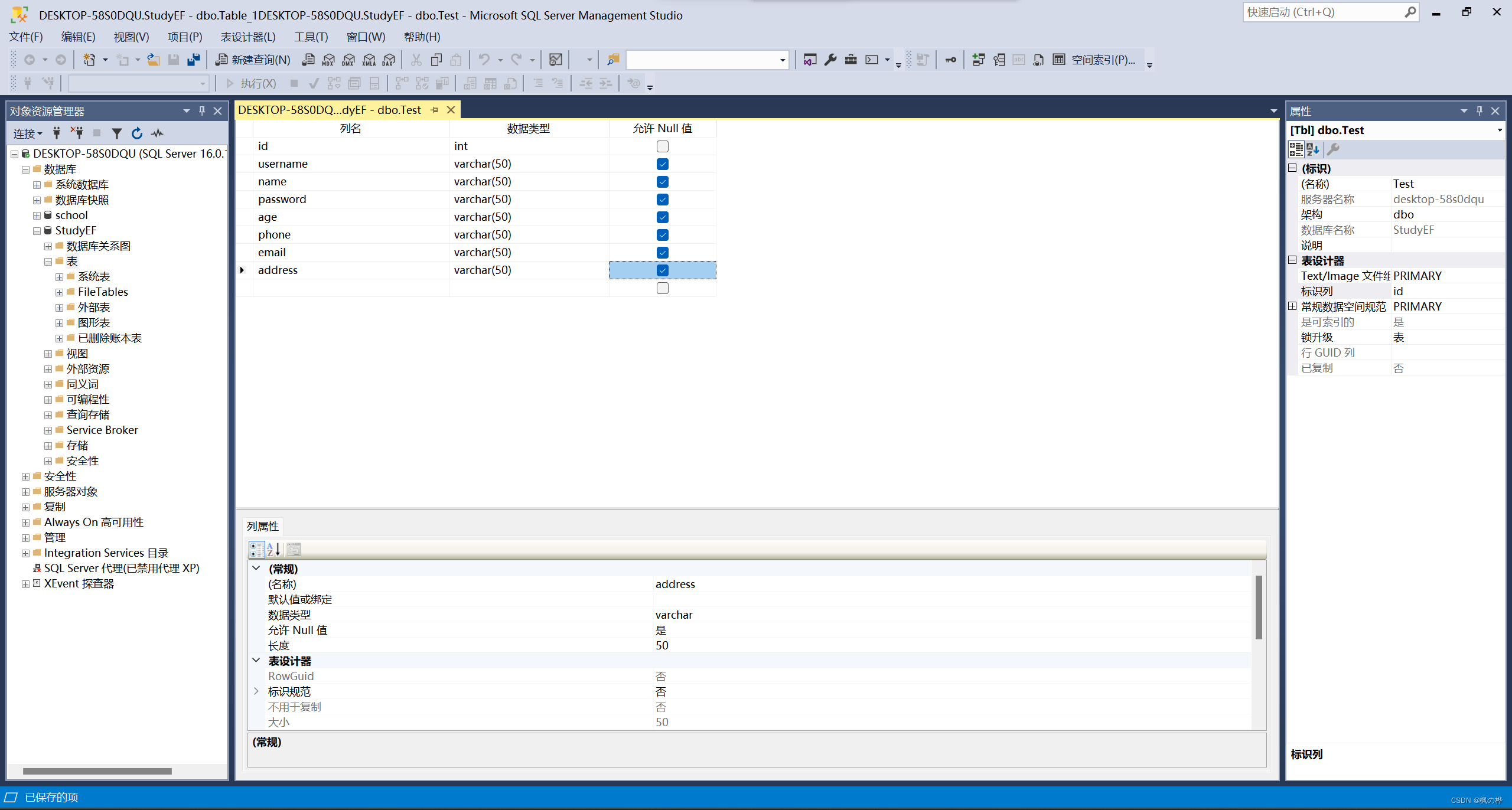Open Properties window via wrench icon
The width and height of the screenshot is (1512, 810).
click(x=830, y=60)
